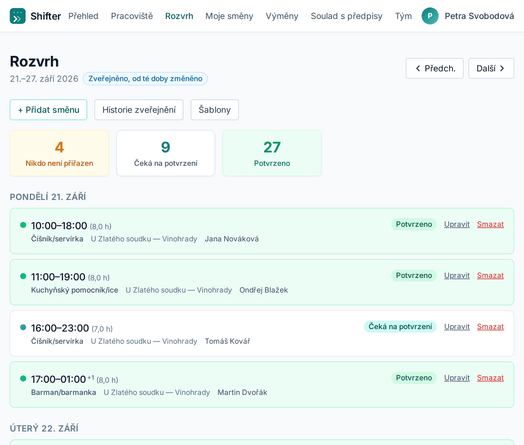Open Moje směny page
The width and height of the screenshot is (524, 445).
point(229,16)
